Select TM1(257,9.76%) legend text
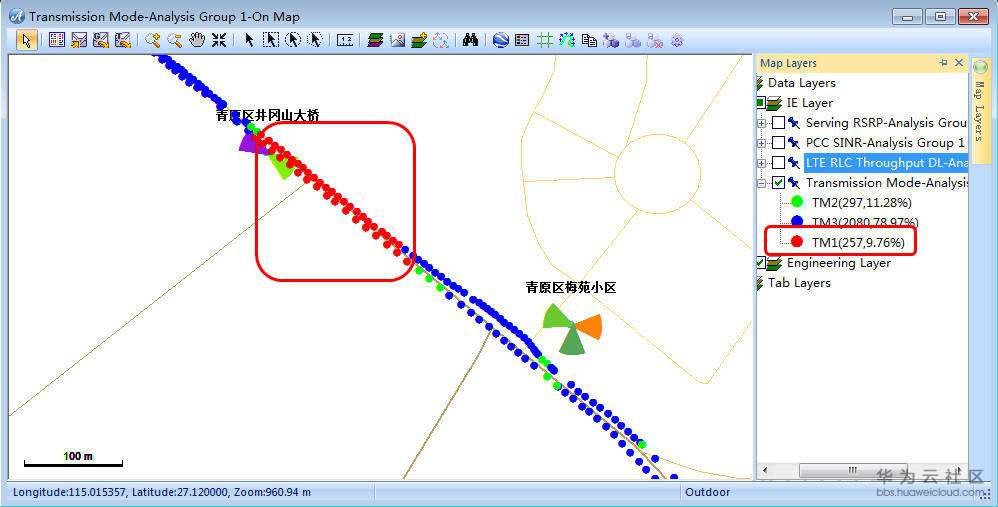The width and height of the screenshot is (998, 507). click(x=858, y=242)
